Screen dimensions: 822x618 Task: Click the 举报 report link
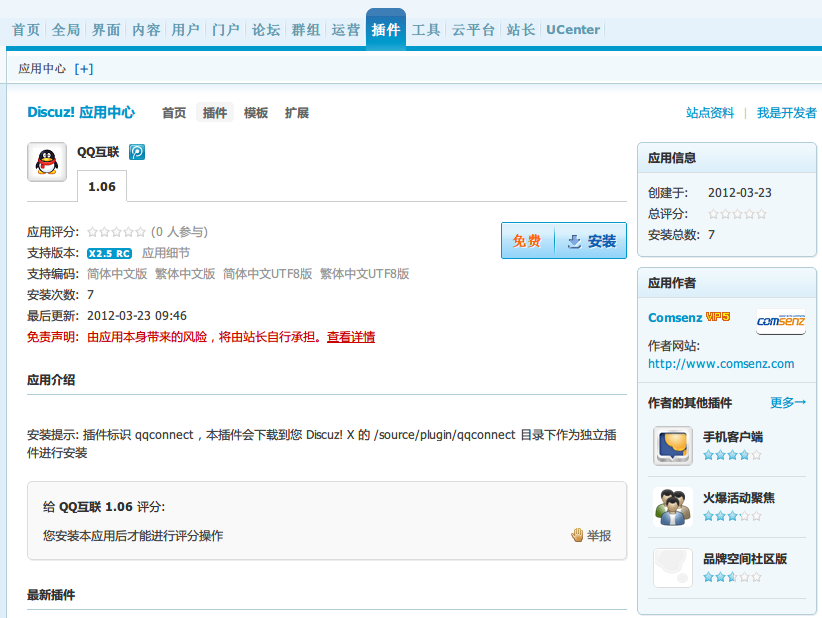pyautogui.click(x=599, y=536)
